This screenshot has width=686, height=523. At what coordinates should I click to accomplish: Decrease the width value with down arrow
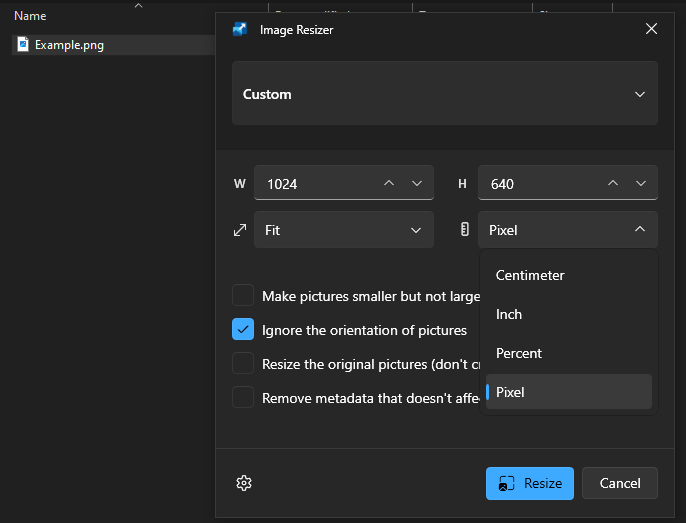(417, 183)
